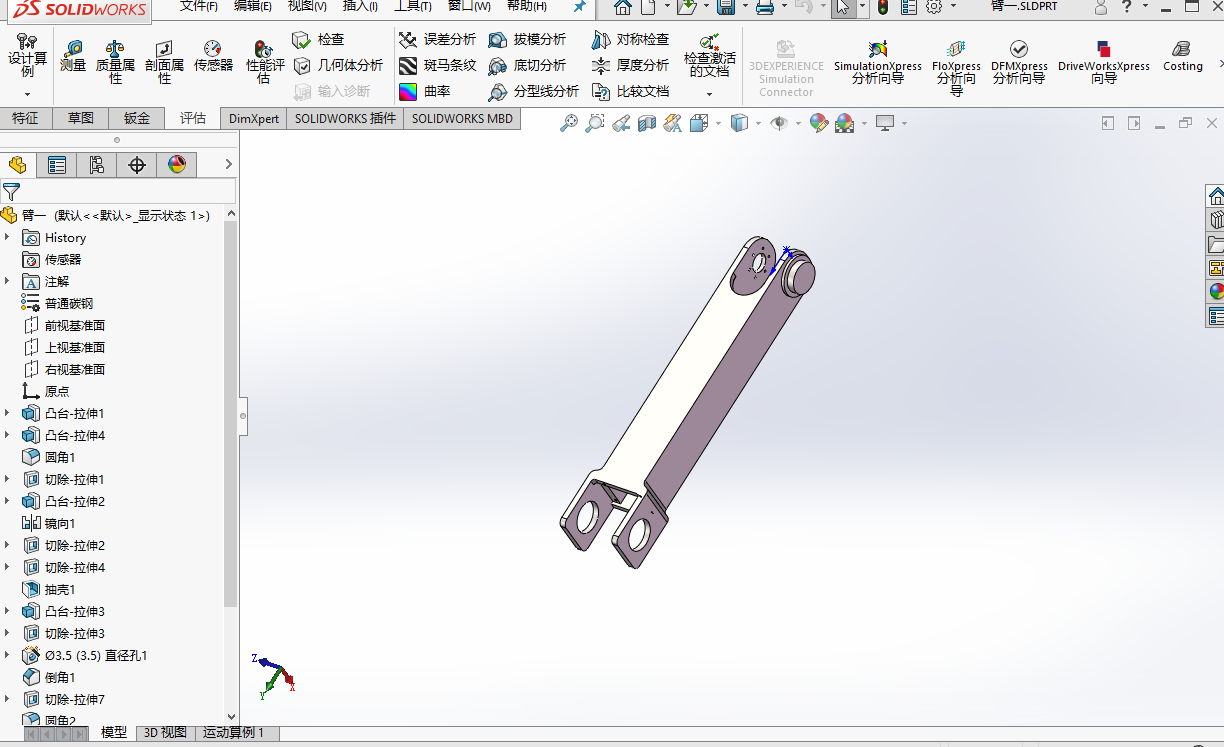Switch to the 3D 视图 tab
1224x747 pixels.
[x=165, y=732]
